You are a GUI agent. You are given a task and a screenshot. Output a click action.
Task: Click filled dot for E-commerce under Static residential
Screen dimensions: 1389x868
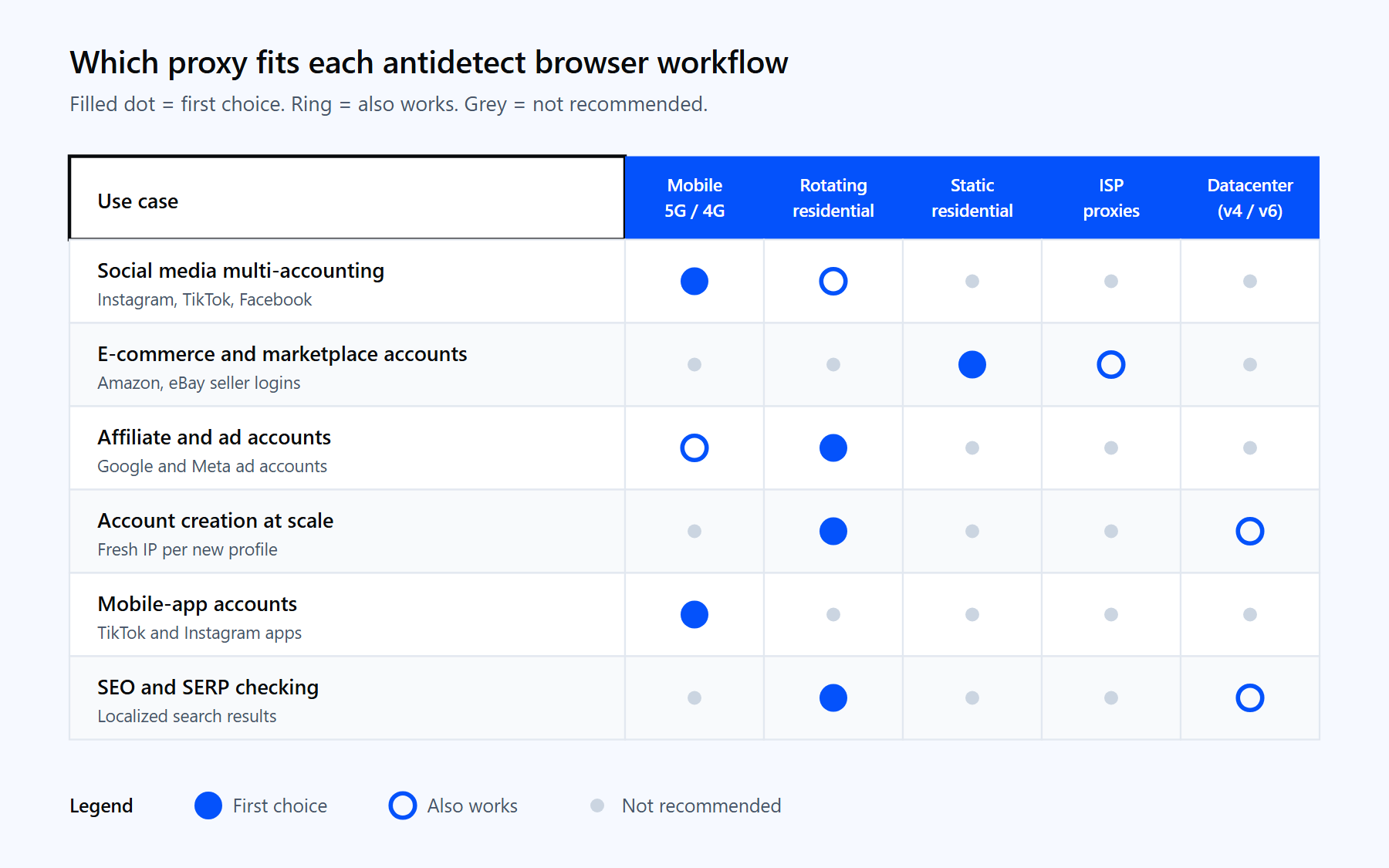click(972, 364)
